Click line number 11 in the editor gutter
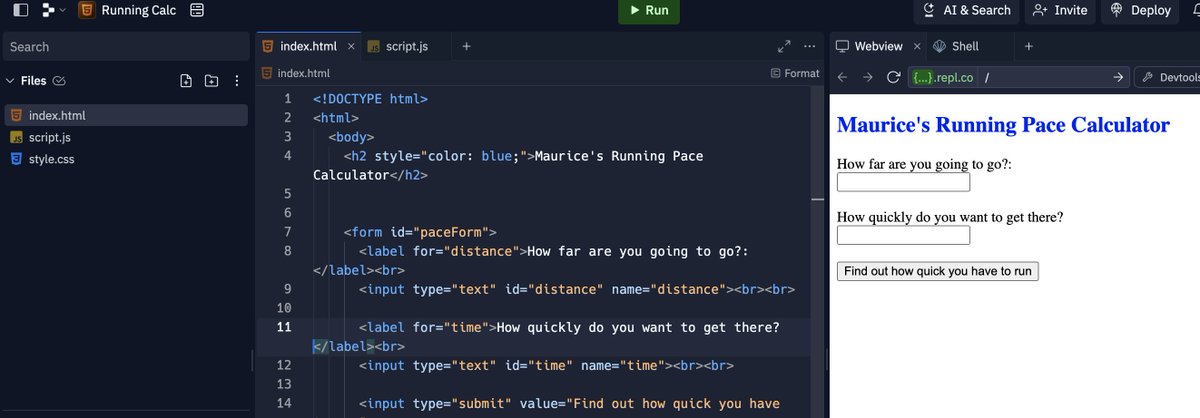Screen dimensions: 1200x418 click(284, 327)
